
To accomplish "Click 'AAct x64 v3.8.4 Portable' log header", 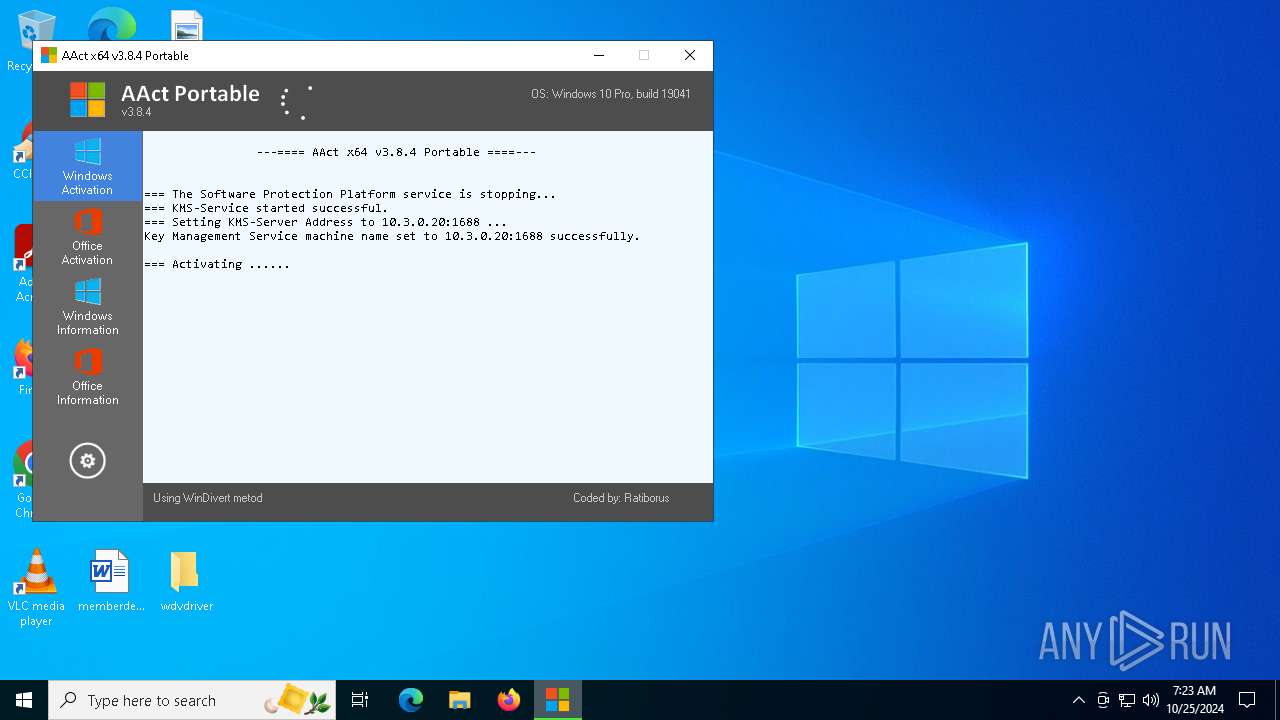I will coord(396,152).
